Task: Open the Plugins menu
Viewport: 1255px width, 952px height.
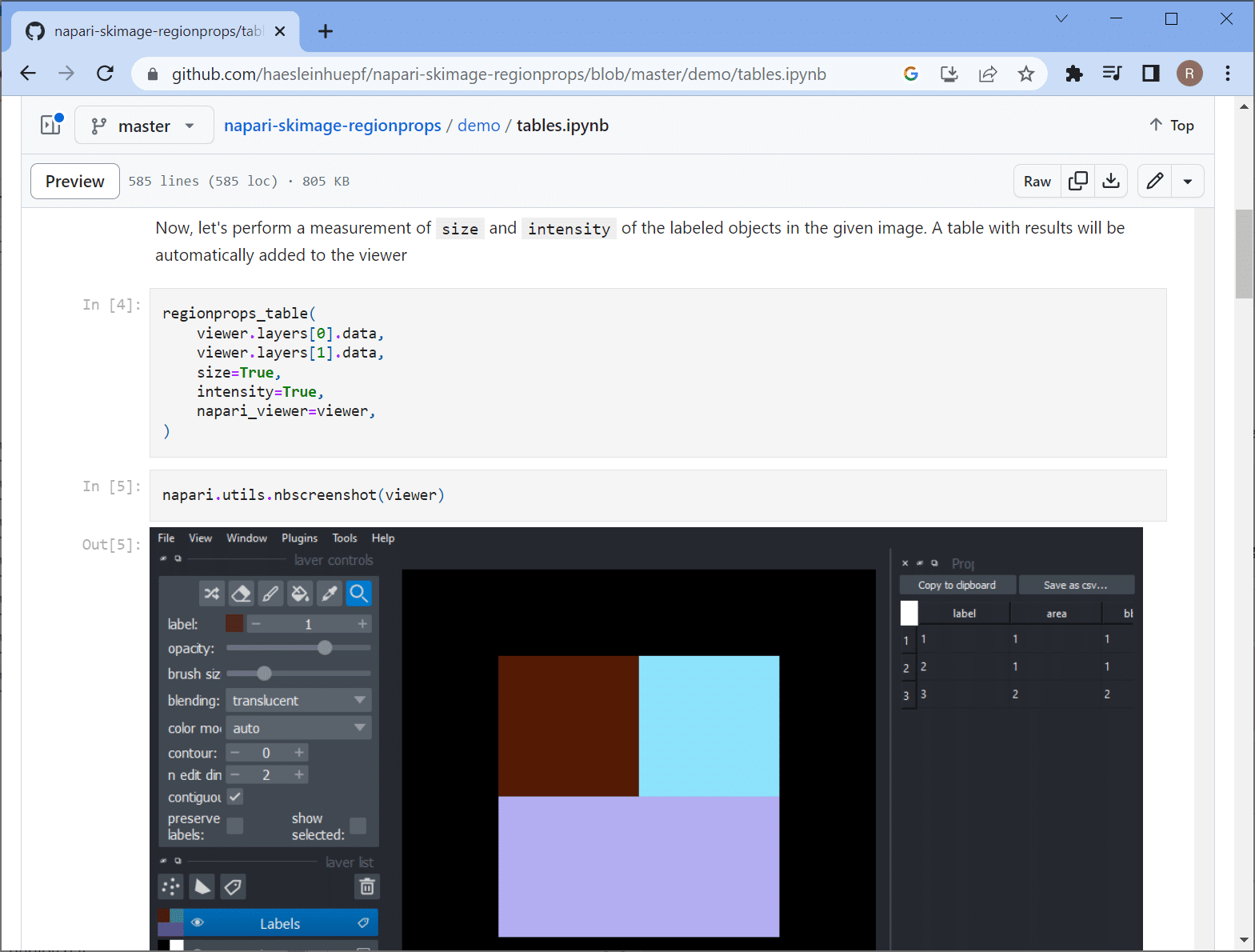Action: point(299,538)
